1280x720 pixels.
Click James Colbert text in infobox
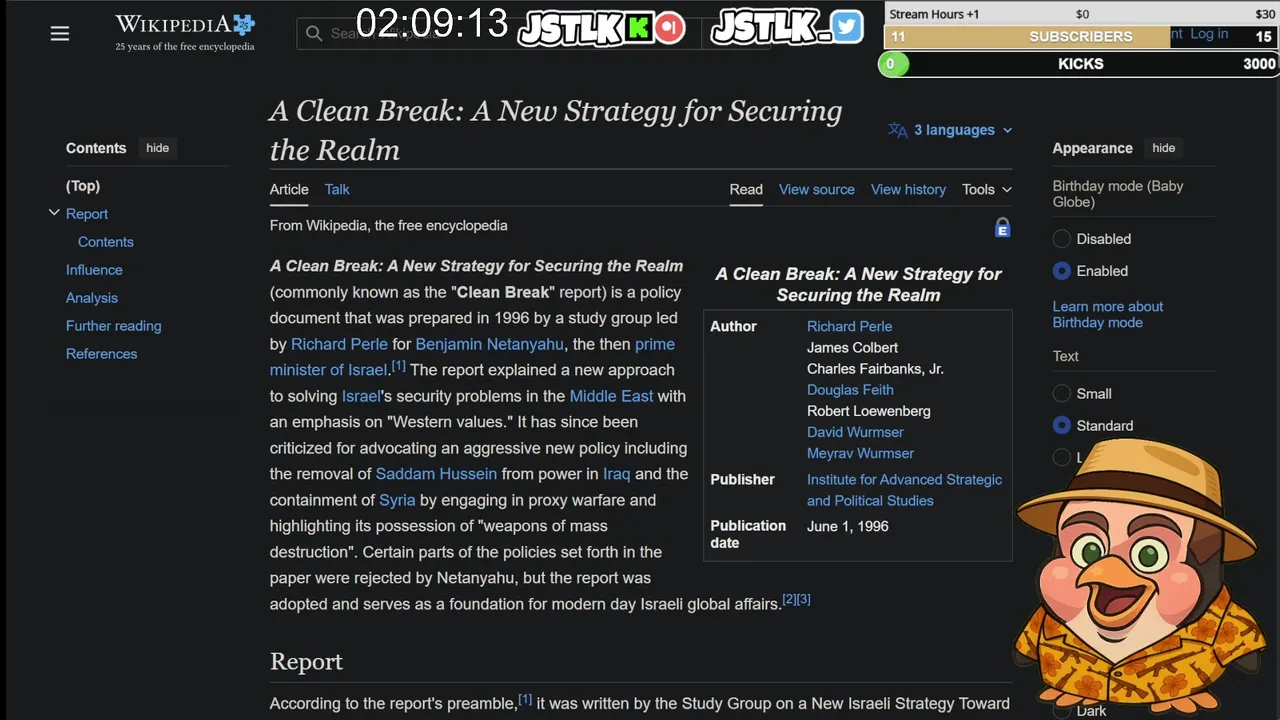pyautogui.click(x=852, y=348)
